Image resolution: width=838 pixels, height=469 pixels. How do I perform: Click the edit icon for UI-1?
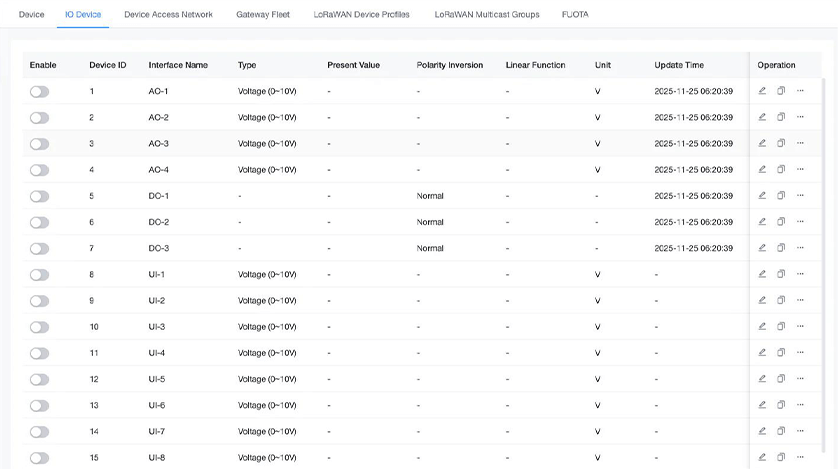762,274
